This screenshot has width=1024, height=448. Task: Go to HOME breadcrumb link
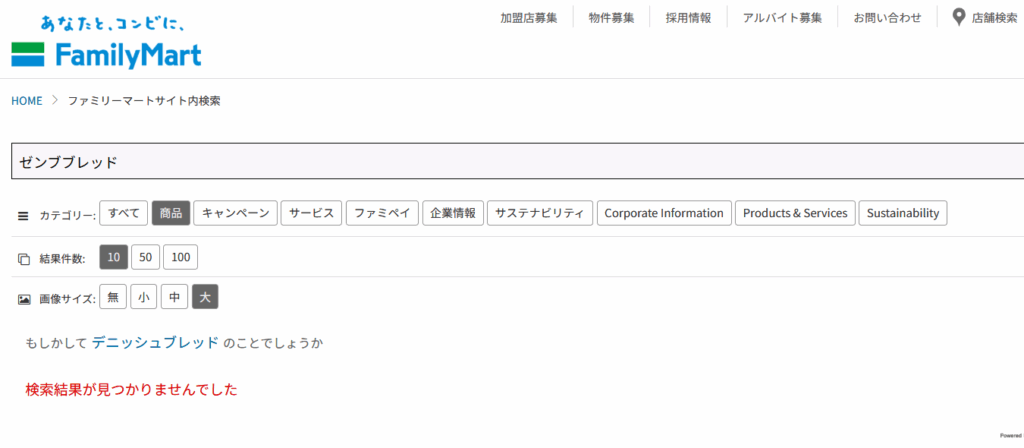point(27,101)
